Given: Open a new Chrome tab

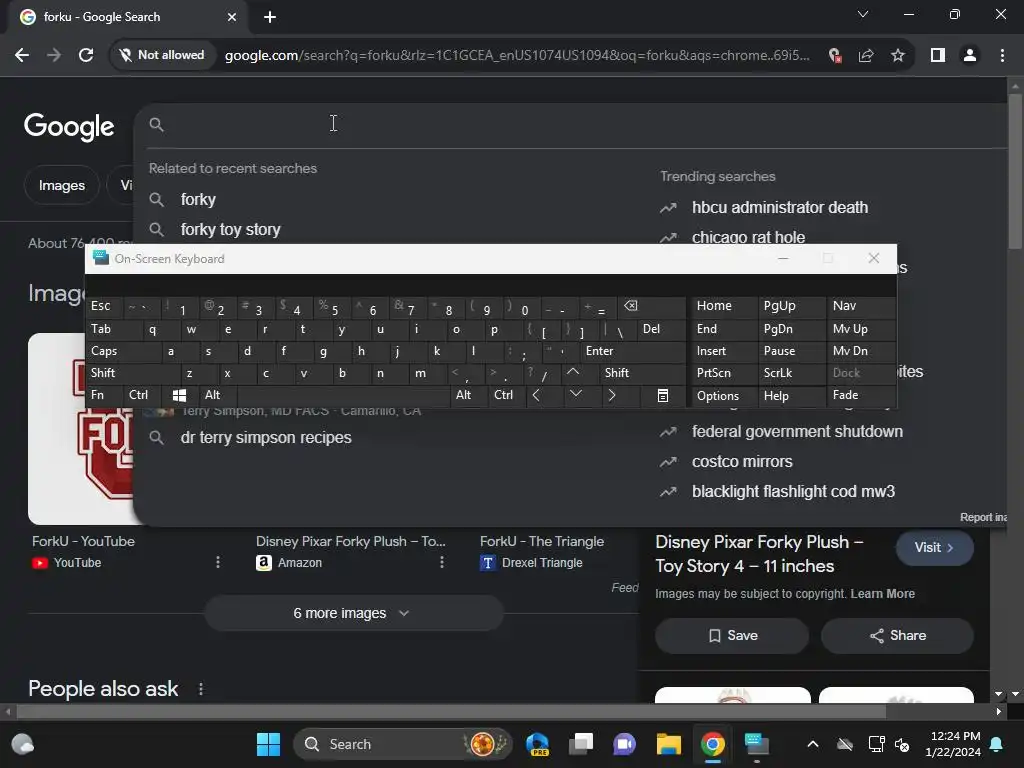Looking at the screenshot, I should point(270,17).
